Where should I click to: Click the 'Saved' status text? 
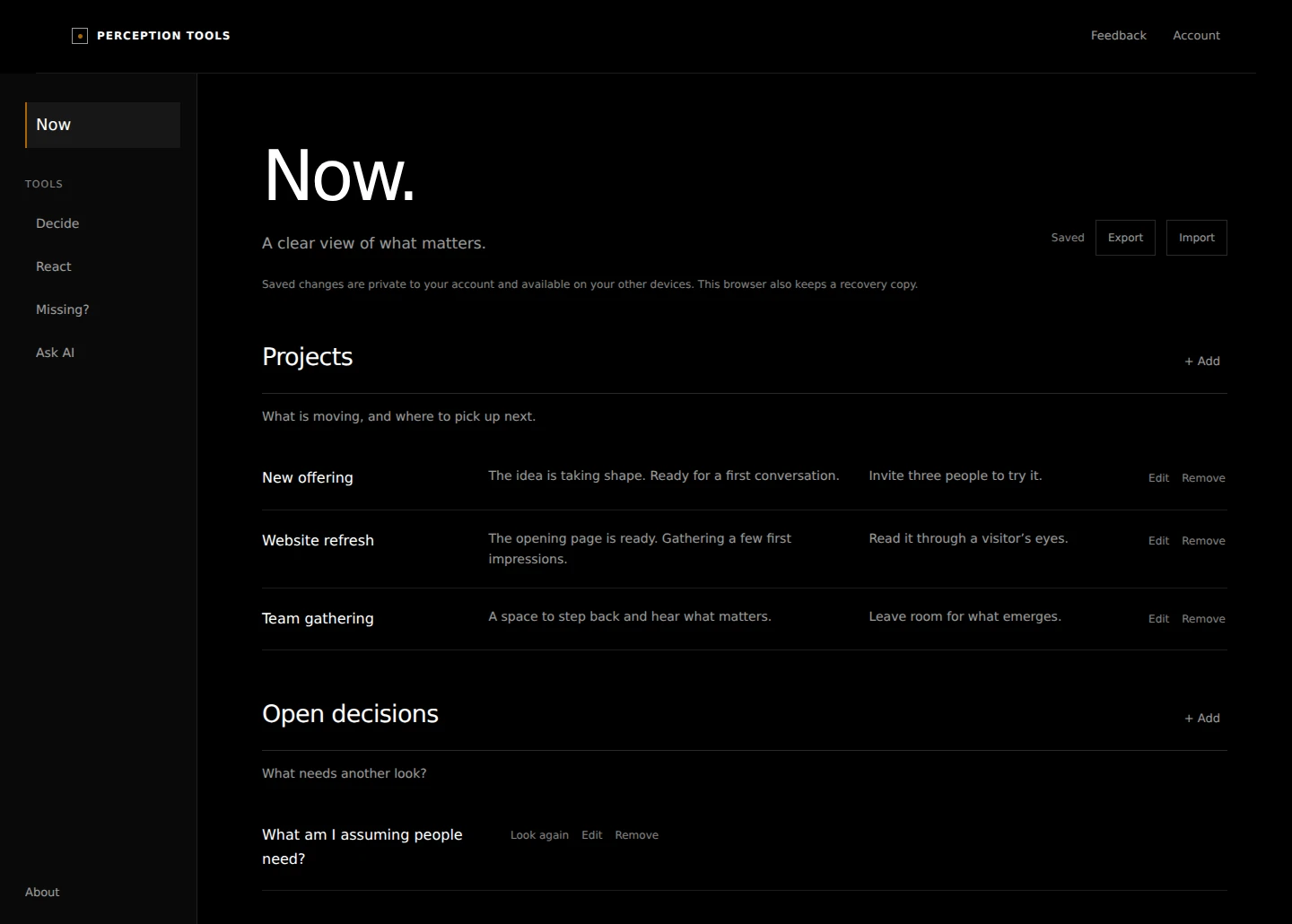coord(1068,238)
